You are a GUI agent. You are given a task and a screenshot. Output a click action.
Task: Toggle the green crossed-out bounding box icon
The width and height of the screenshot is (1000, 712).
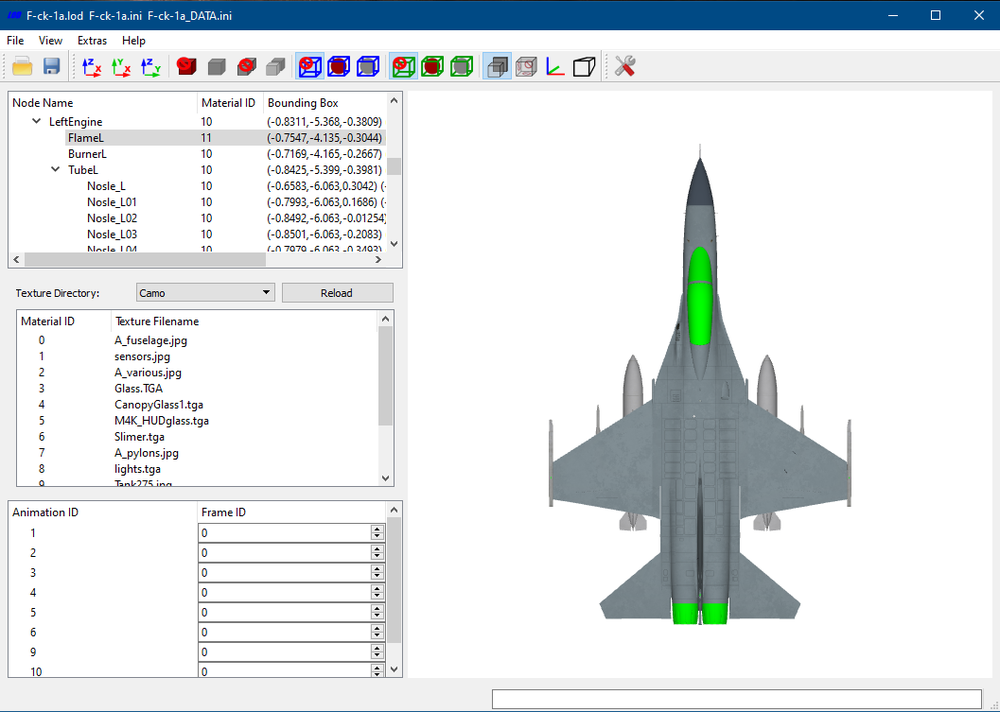(404, 66)
